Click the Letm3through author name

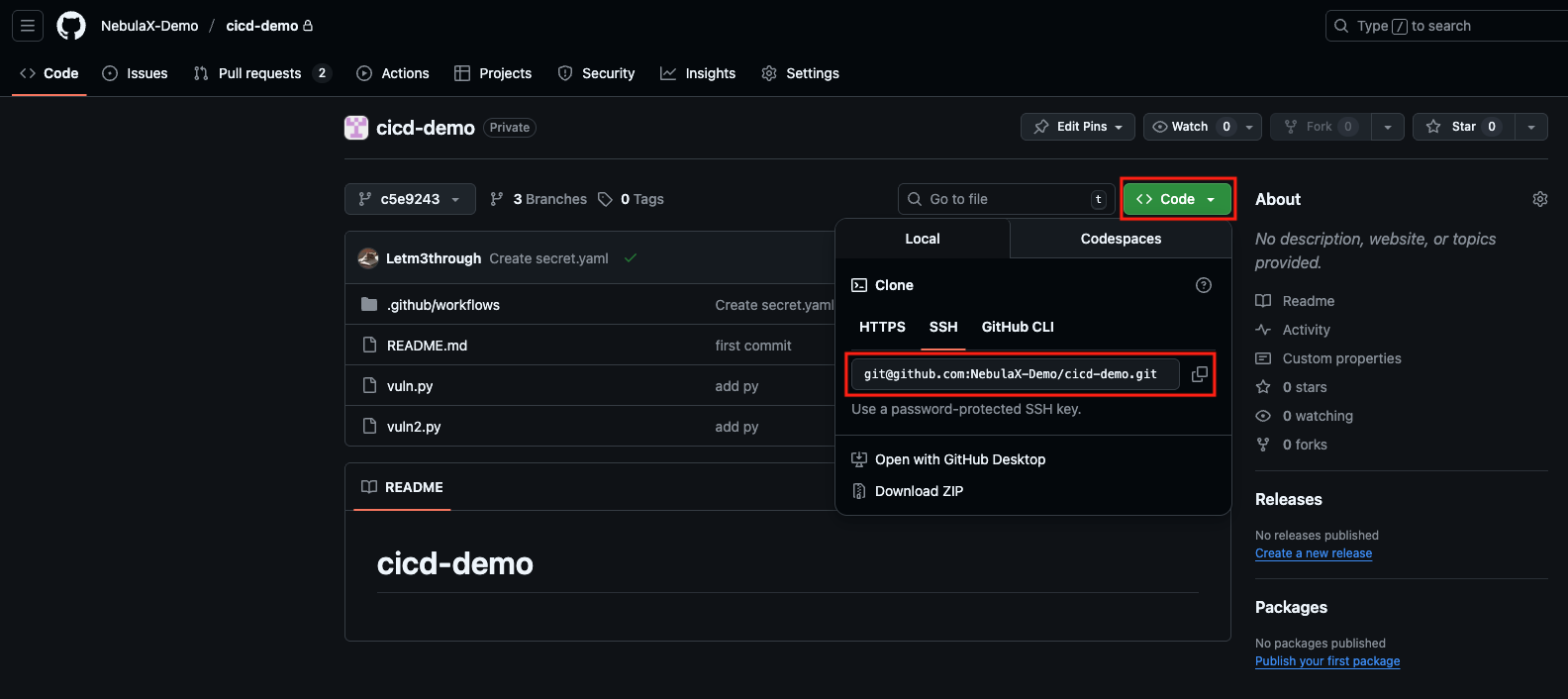(434, 258)
